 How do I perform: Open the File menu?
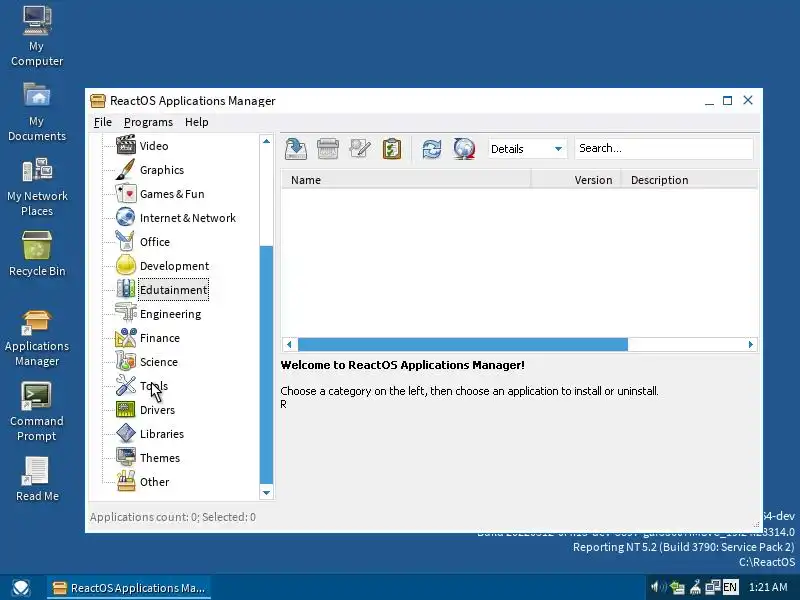(x=103, y=122)
